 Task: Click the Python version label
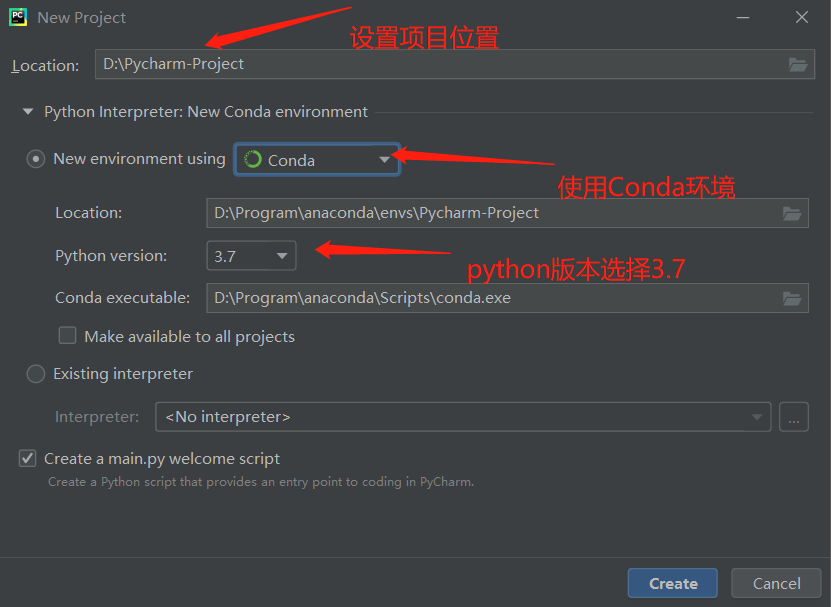[111, 256]
